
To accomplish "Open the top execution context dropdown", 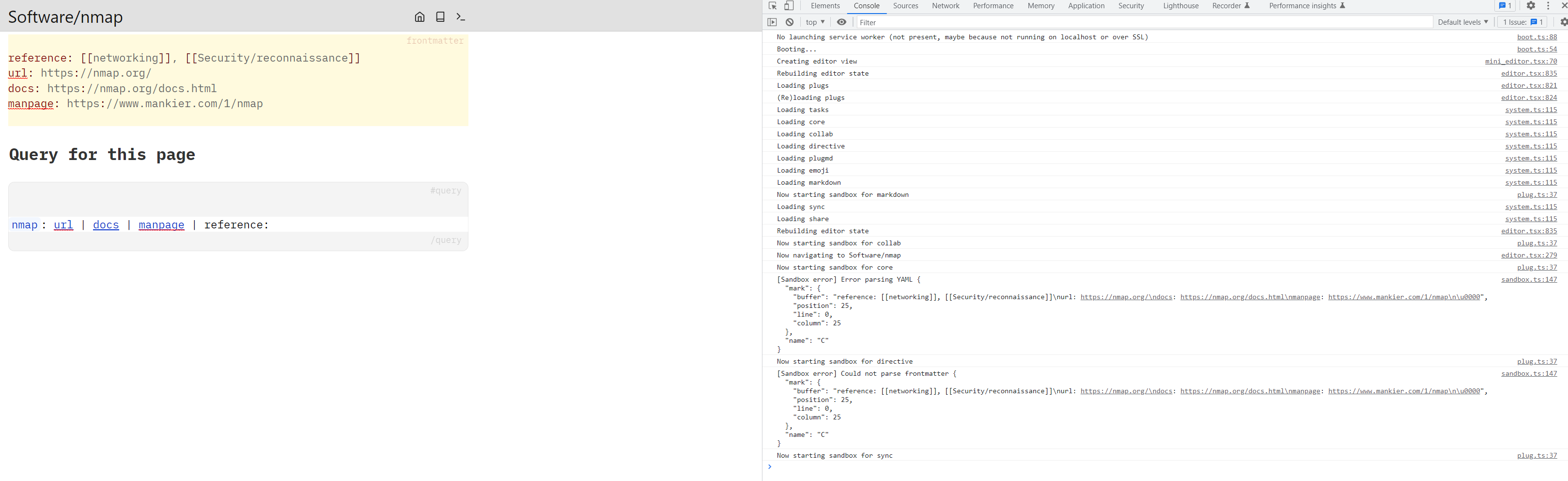I will click(815, 22).
